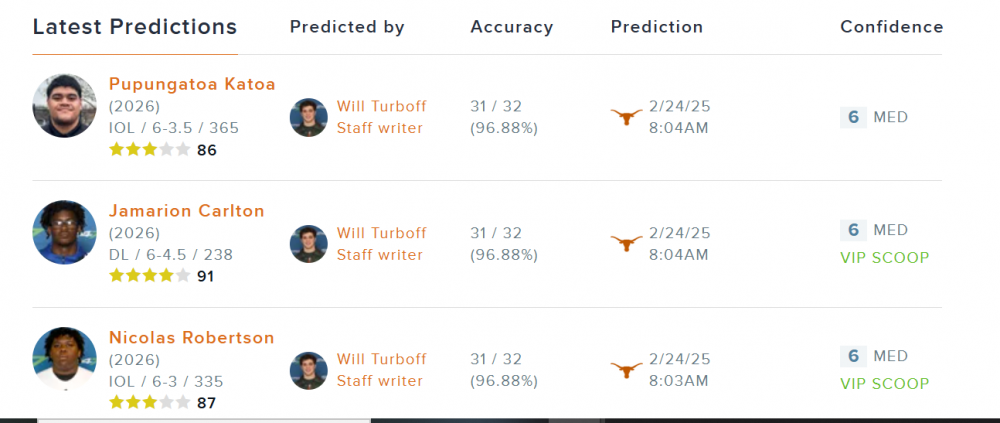Click Pupungatoa Katoa's star rating
The width and height of the screenshot is (1000, 423).
[149, 150]
